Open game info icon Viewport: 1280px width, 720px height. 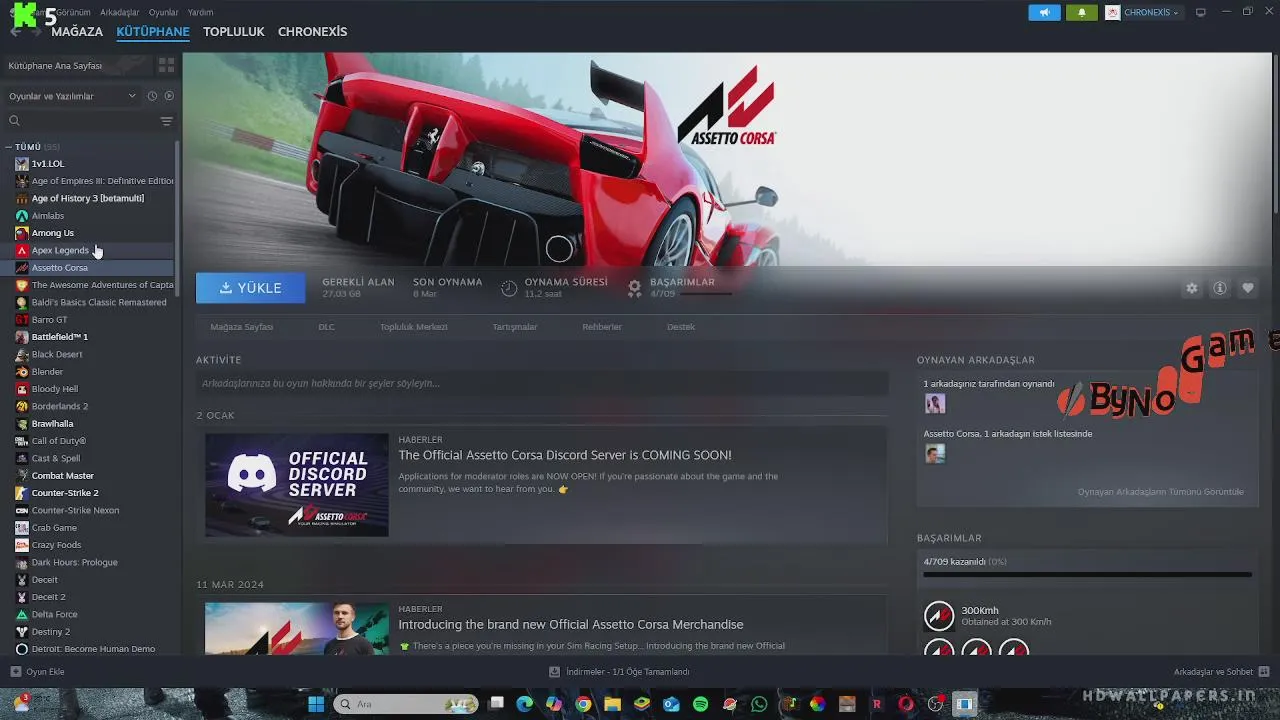(x=1219, y=288)
